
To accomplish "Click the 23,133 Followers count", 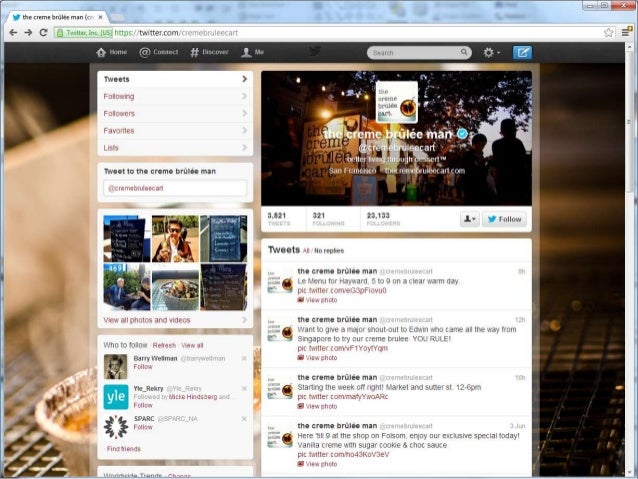I will pyautogui.click(x=383, y=219).
